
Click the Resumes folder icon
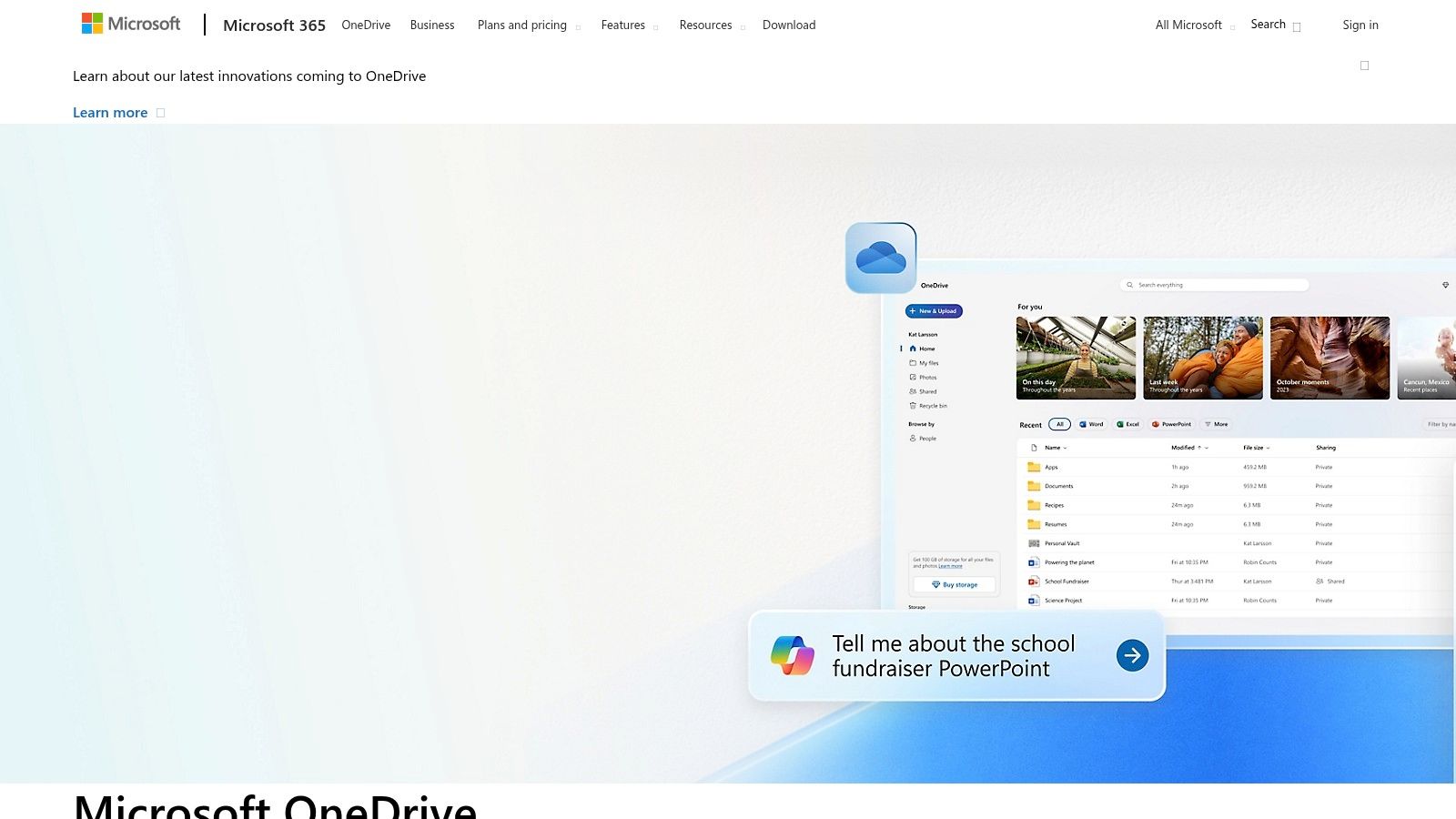[x=1034, y=524]
